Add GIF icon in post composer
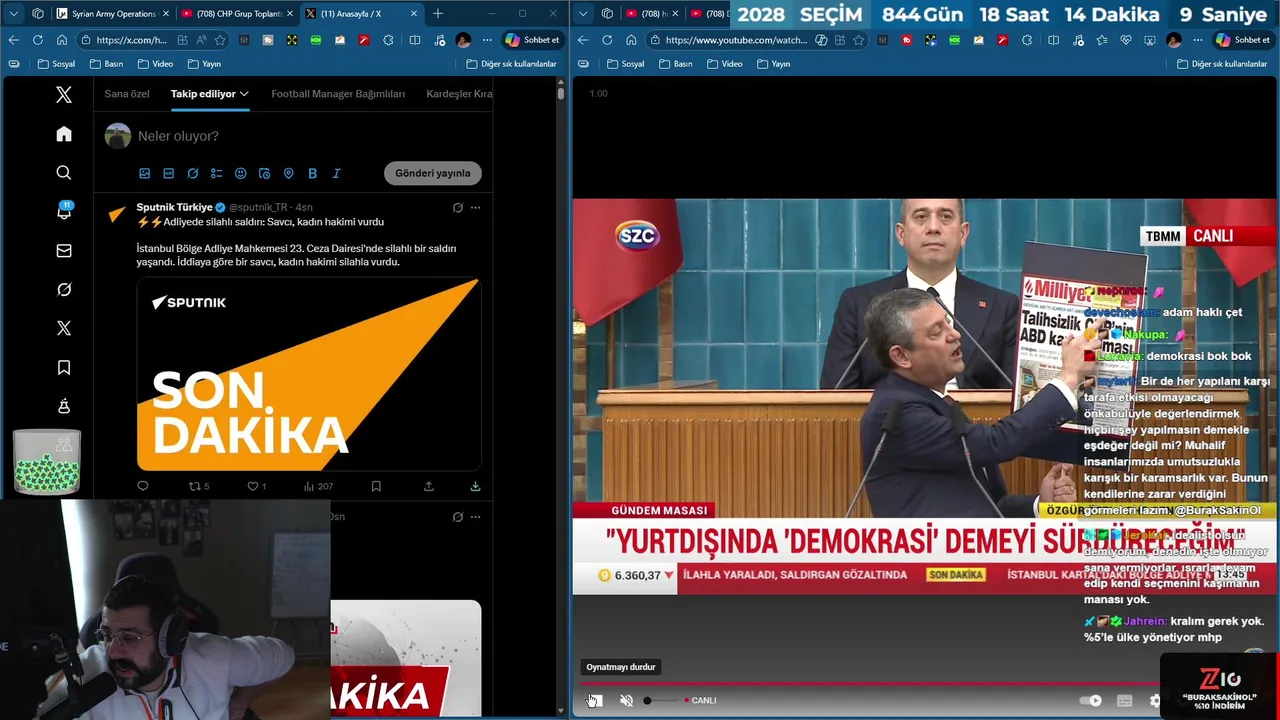The width and height of the screenshot is (1280, 720). coord(168,173)
